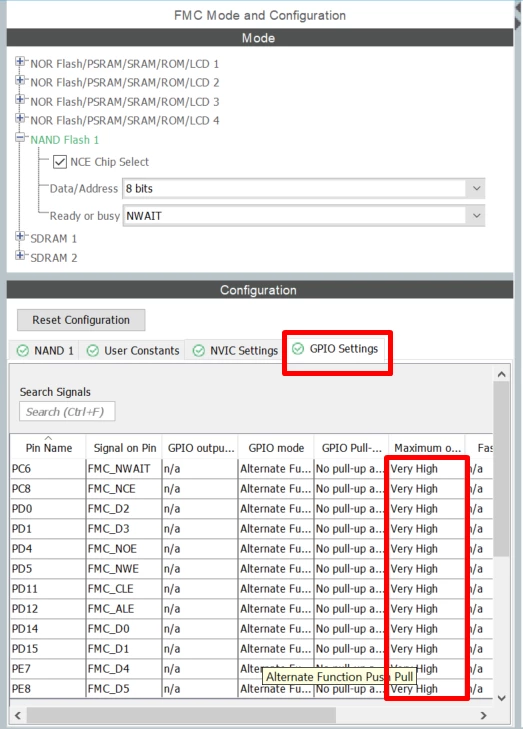Select the PC6 pin row
This screenshot has width=523, height=729.
[251, 469]
